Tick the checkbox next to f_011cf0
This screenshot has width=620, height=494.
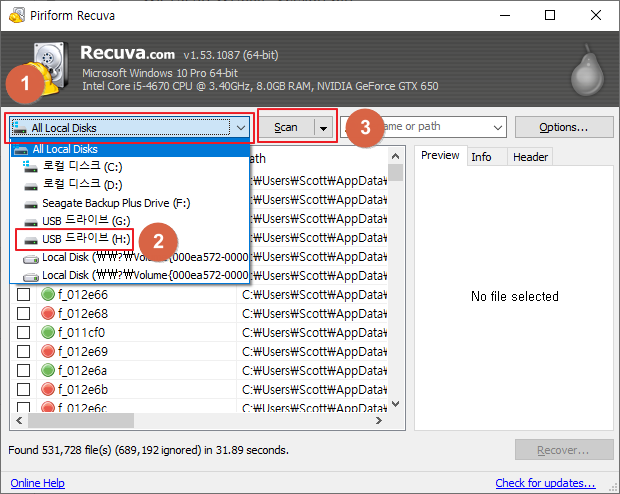(23, 332)
